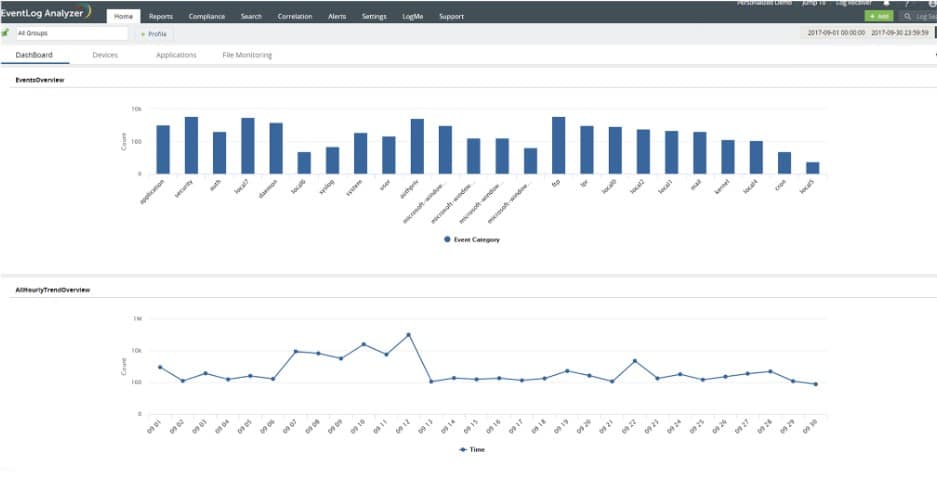Toggle the Time series legend marker
This screenshot has height=478, width=937.
pyautogui.click(x=463, y=449)
